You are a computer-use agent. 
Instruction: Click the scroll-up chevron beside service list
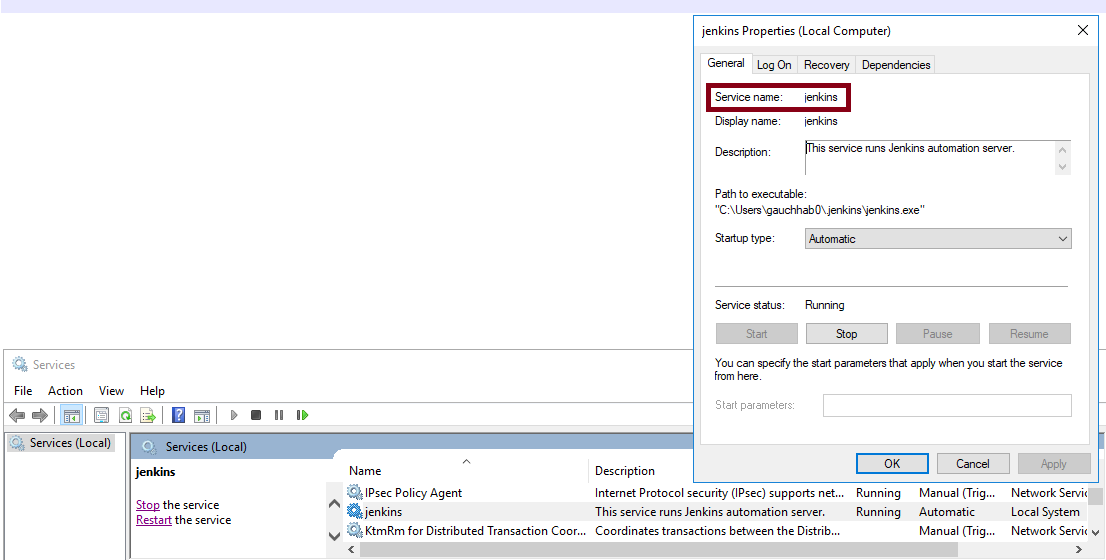click(335, 504)
